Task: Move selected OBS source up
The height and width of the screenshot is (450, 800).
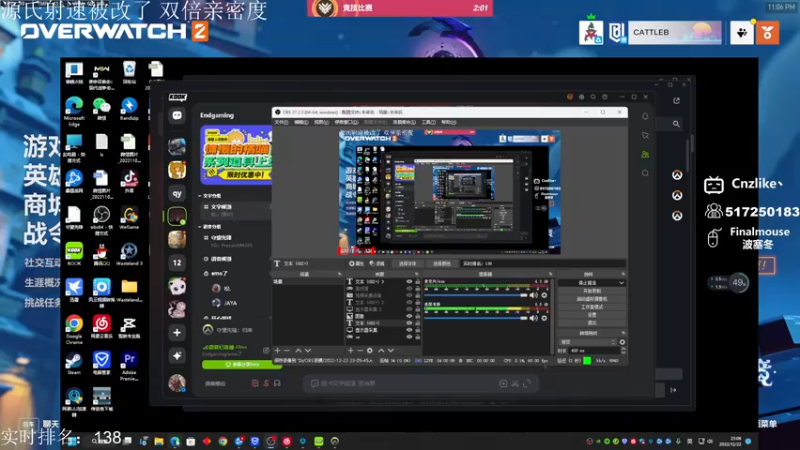Action: click(x=381, y=351)
